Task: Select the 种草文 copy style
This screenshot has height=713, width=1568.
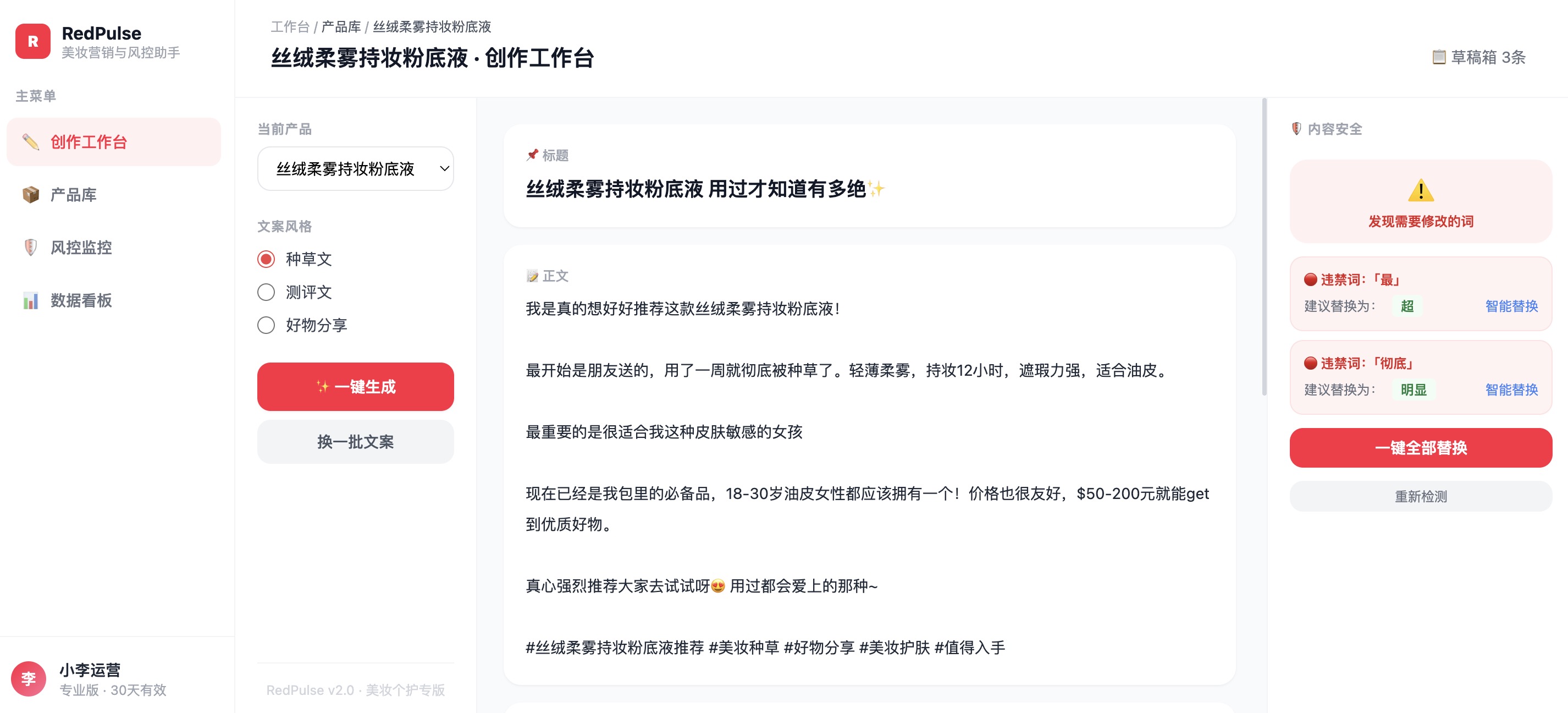Action: click(266, 259)
